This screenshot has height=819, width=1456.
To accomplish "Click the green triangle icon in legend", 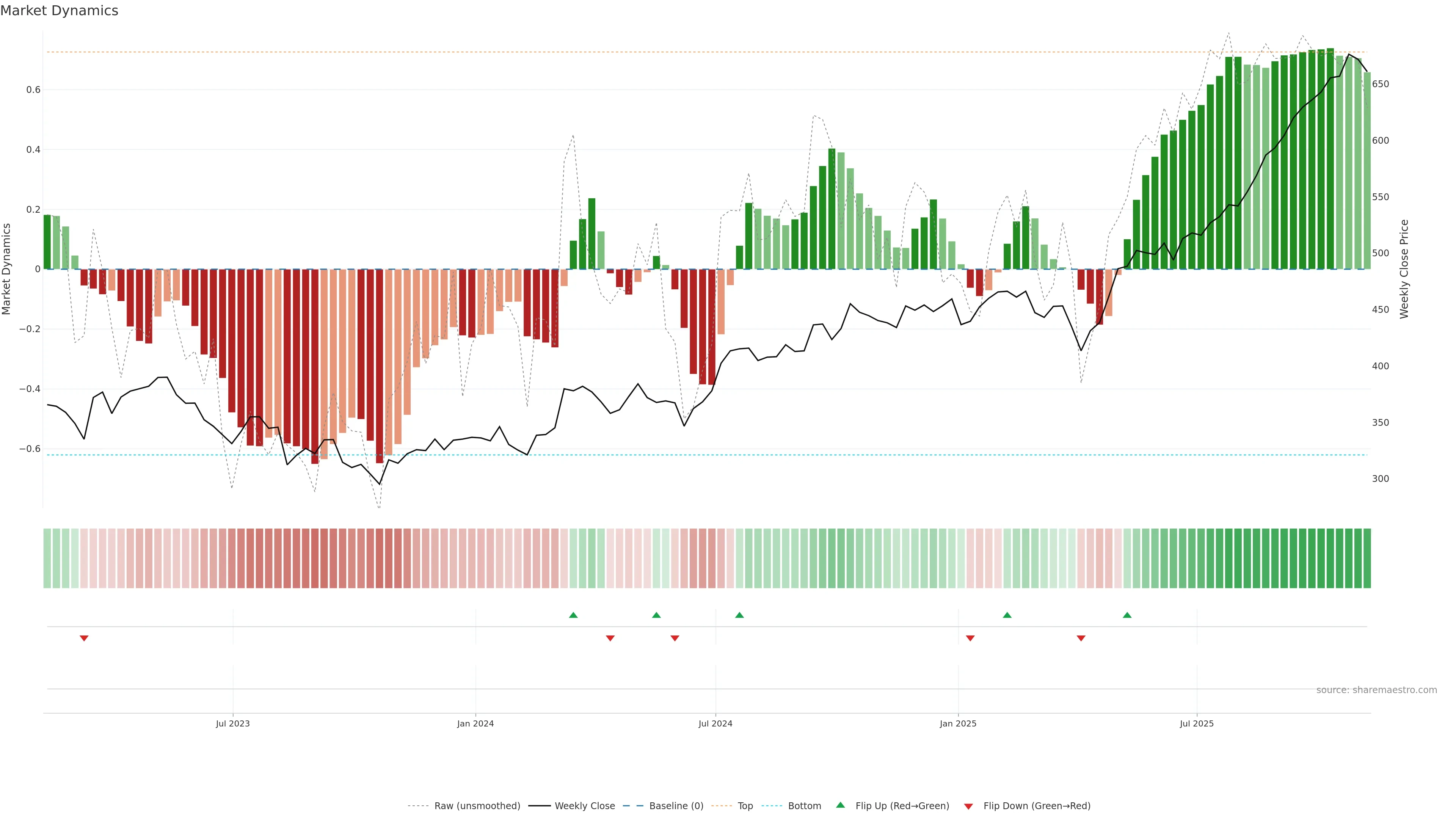I will pyautogui.click(x=841, y=805).
